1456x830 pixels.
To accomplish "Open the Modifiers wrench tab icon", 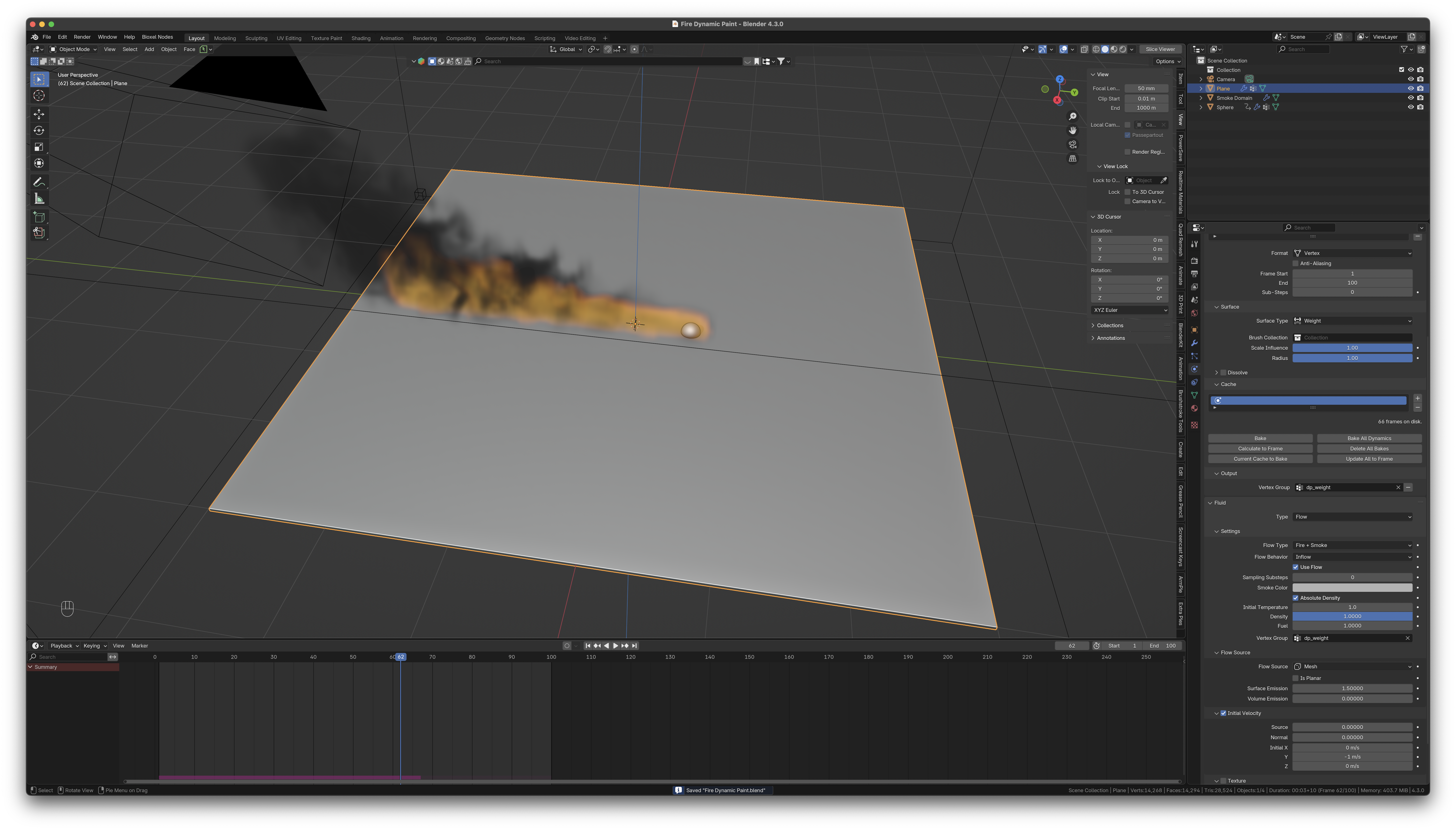I will pos(1194,343).
